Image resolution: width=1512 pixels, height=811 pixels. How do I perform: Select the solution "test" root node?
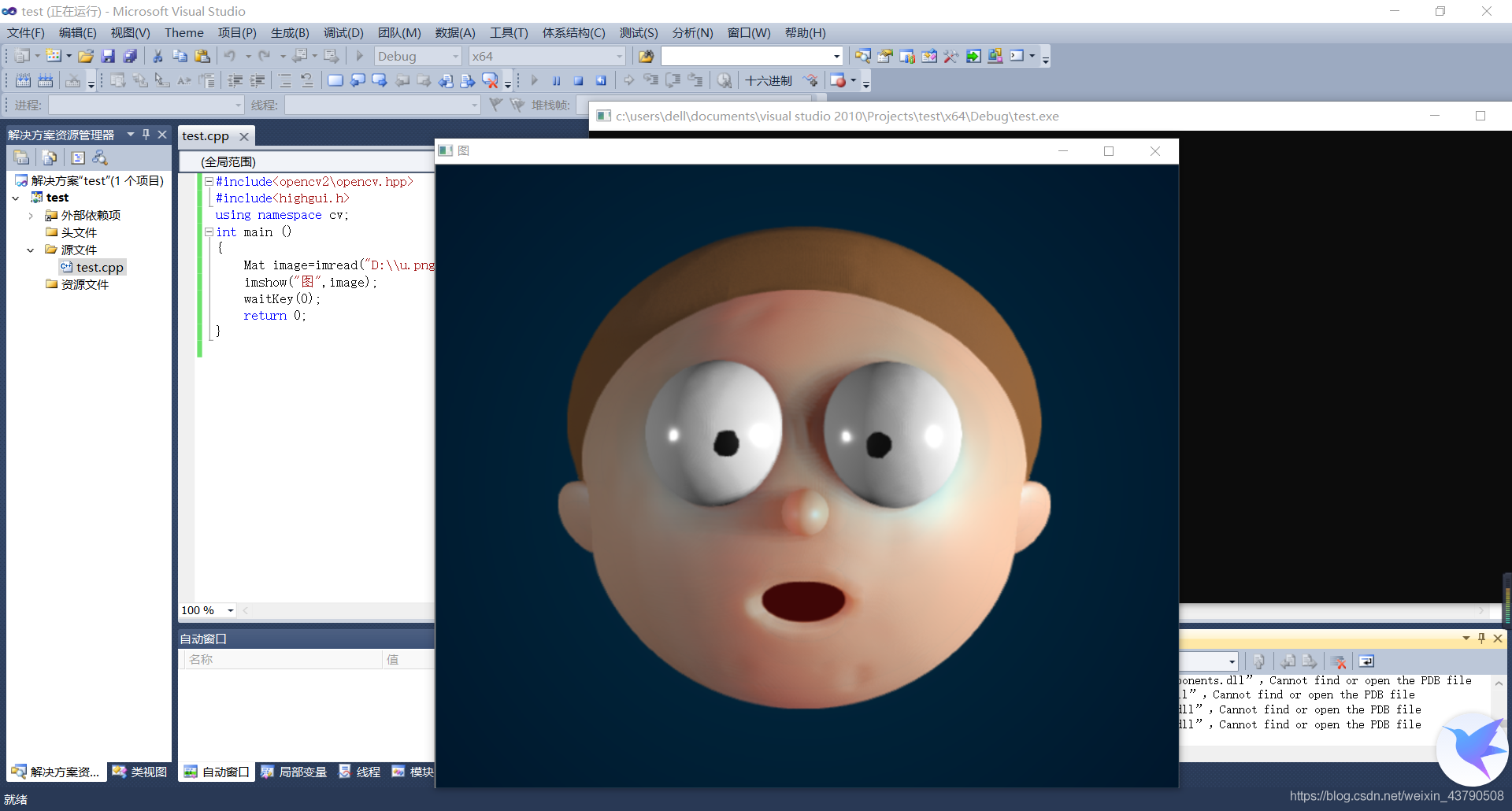point(90,181)
